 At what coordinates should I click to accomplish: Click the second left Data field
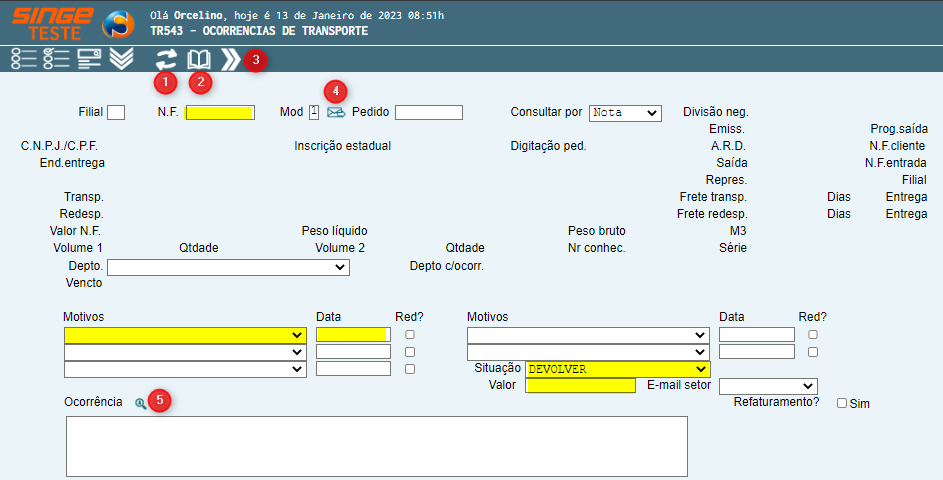point(354,352)
